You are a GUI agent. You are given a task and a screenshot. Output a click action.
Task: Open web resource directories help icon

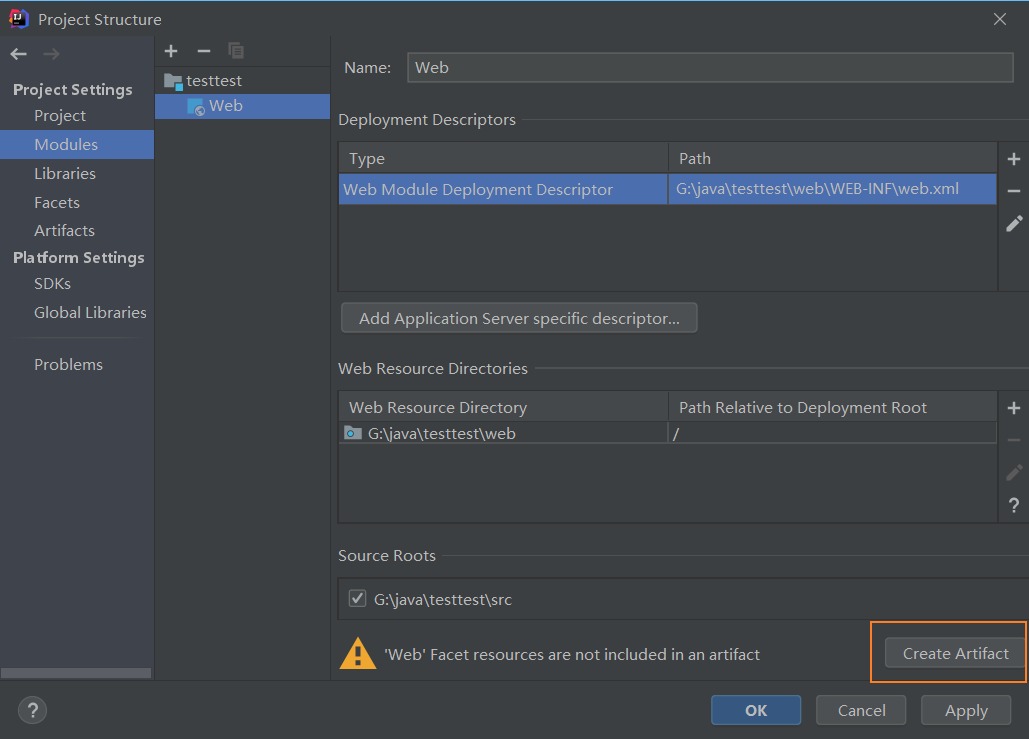1013,505
